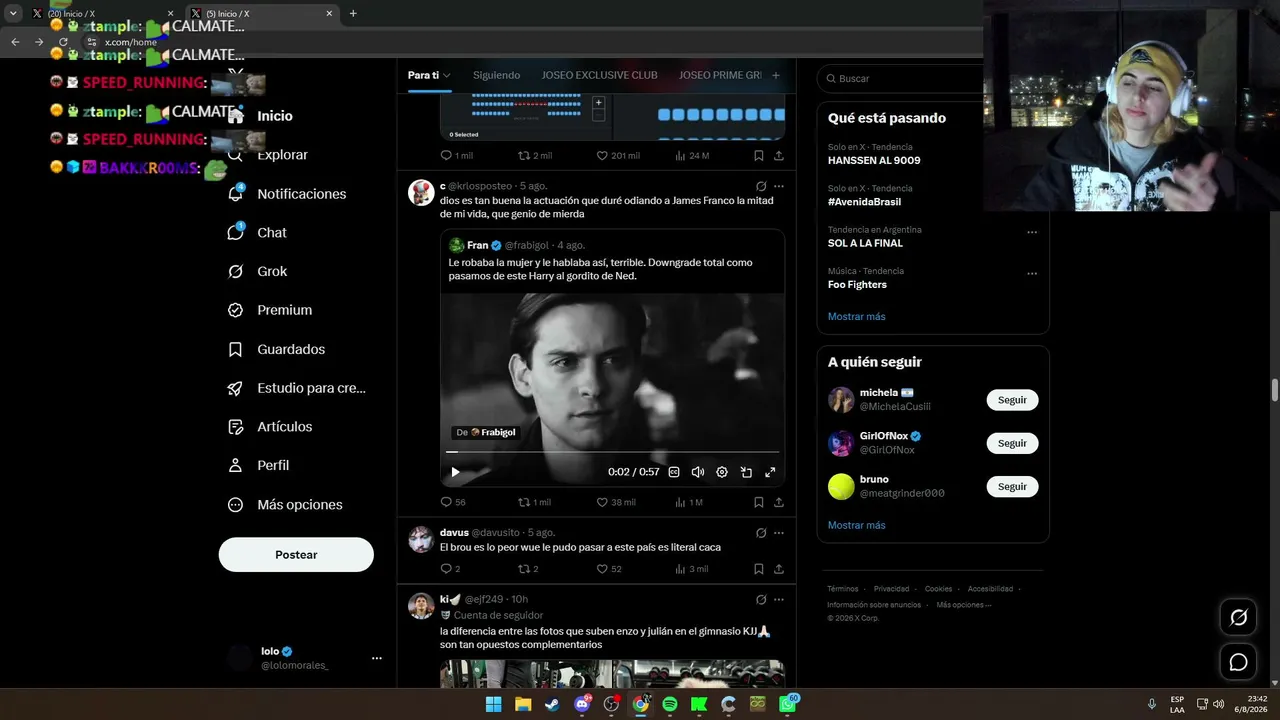1280x720 pixels.
Task: Enable picture-in-picture for the video
Action: click(x=746, y=472)
